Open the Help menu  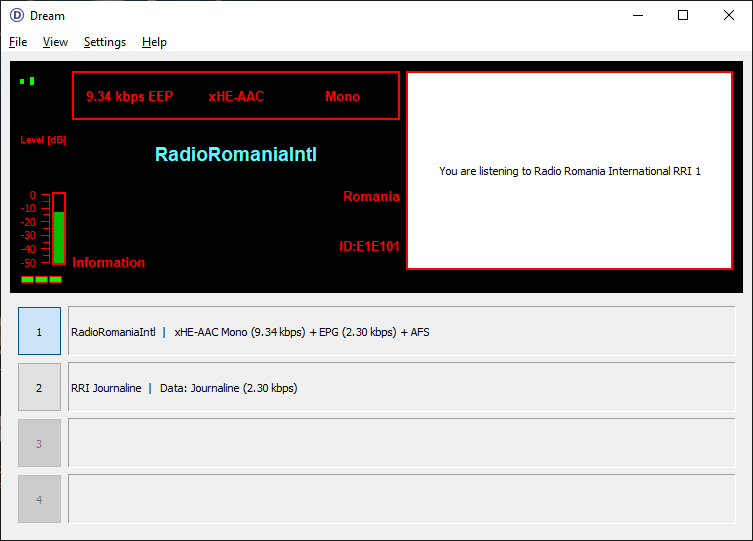pos(154,42)
